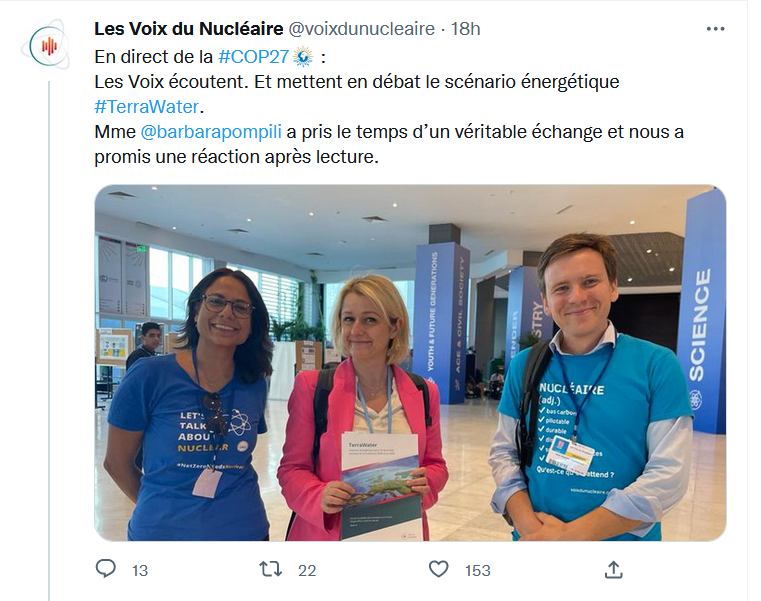Open the #TerraWater hashtag link

click(x=147, y=106)
